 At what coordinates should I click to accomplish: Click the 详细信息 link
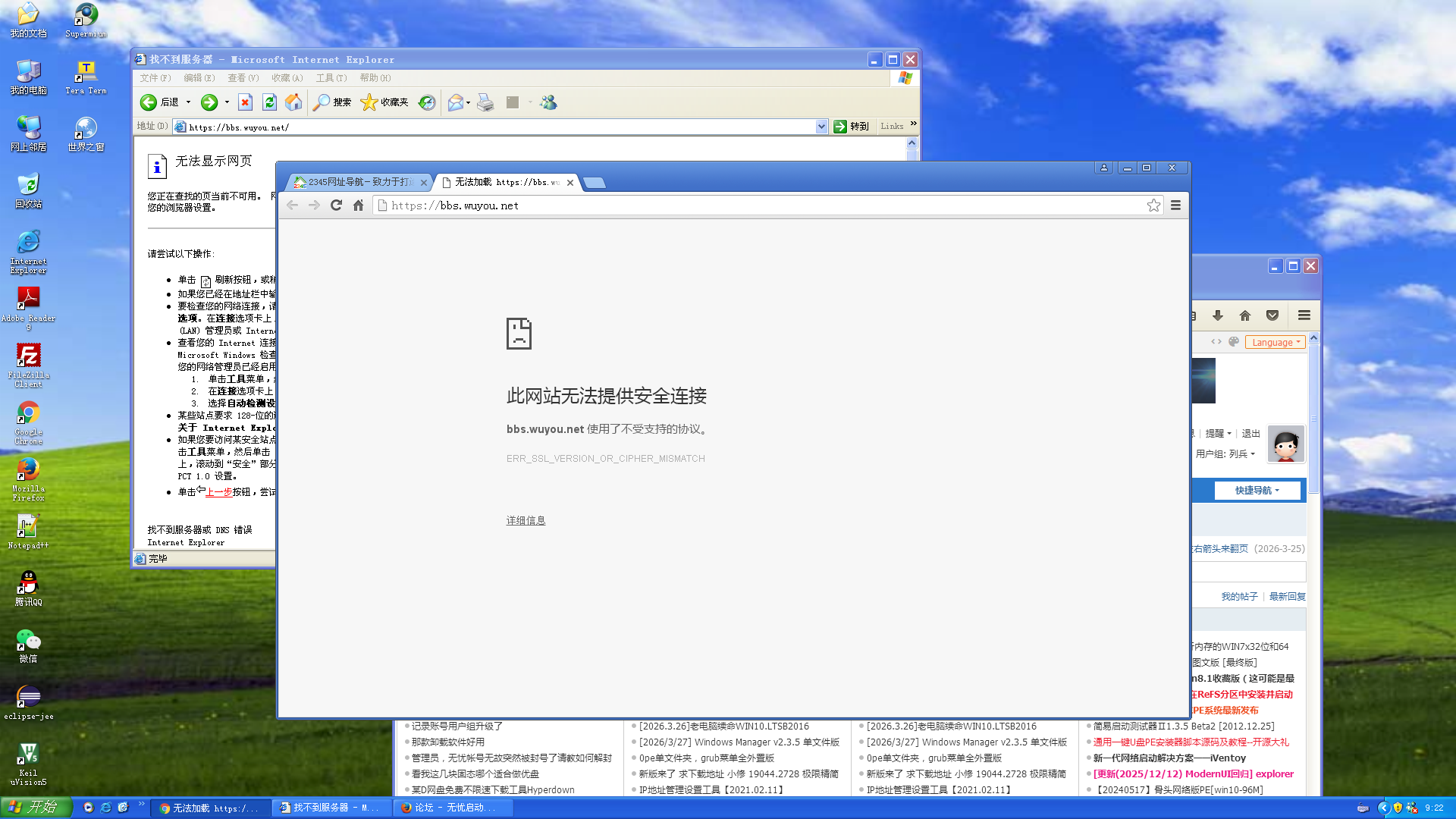click(526, 520)
